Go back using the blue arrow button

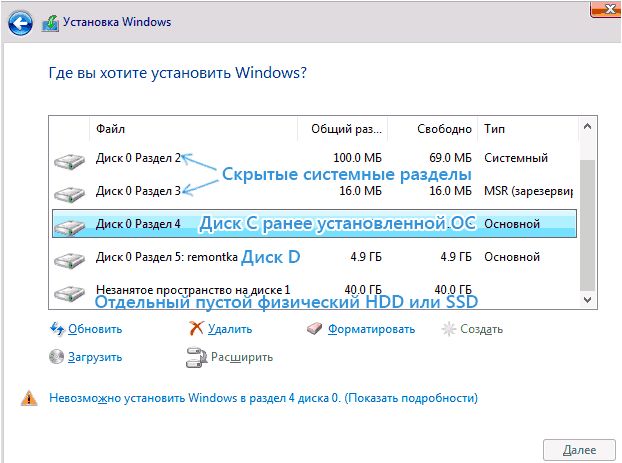tap(20, 23)
